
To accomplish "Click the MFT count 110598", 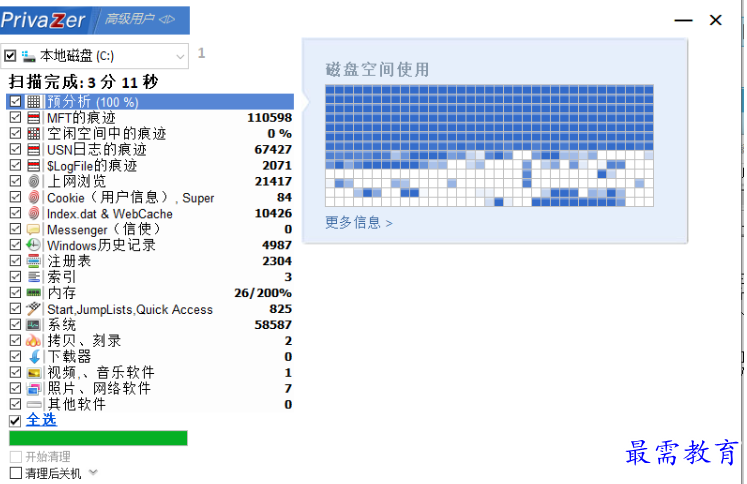I will (x=269, y=118).
